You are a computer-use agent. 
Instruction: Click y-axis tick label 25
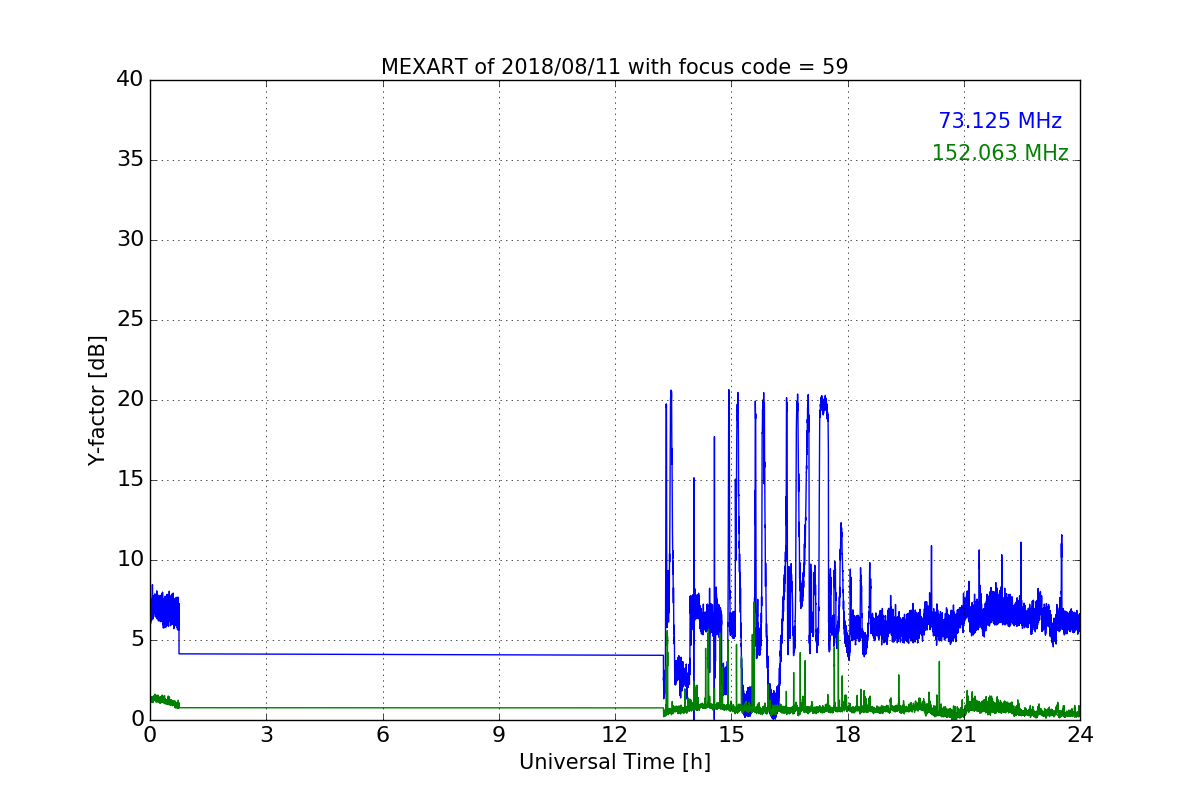point(130,320)
